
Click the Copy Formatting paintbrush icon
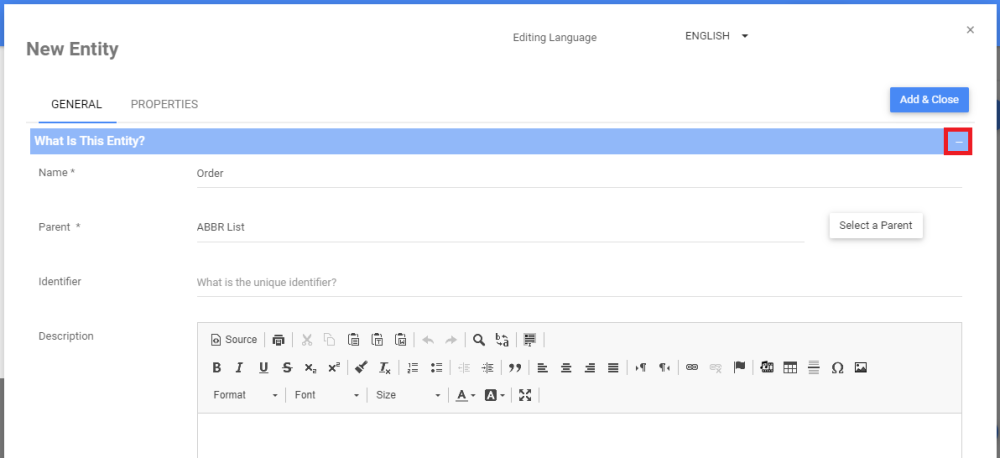click(x=361, y=368)
